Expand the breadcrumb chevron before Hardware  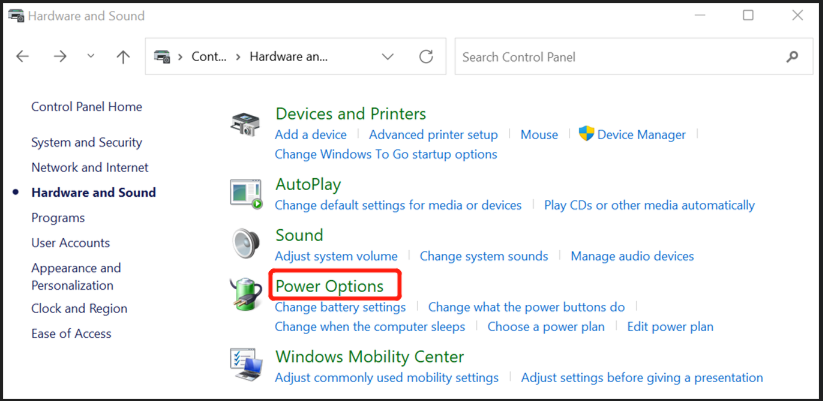(x=239, y=57)
